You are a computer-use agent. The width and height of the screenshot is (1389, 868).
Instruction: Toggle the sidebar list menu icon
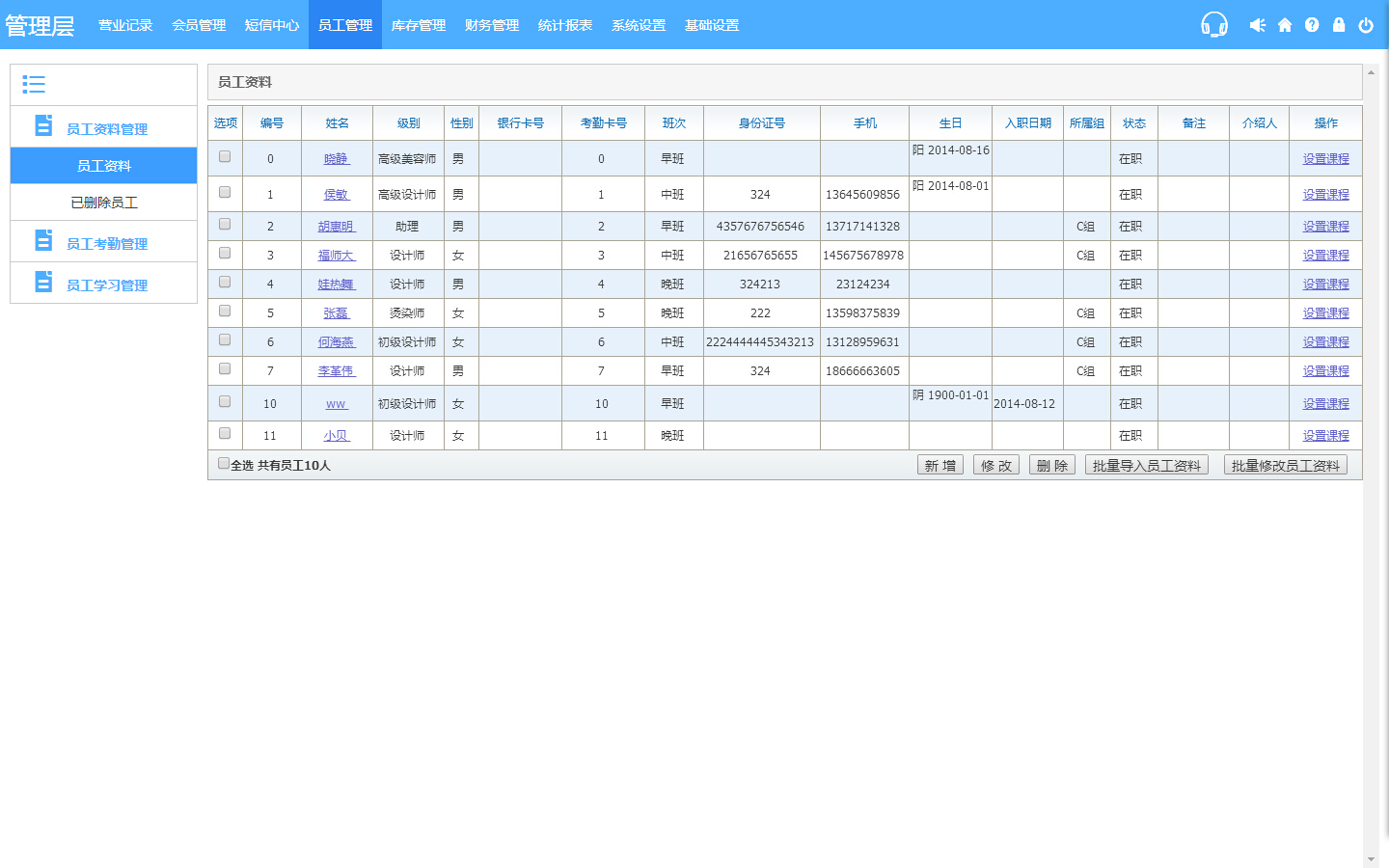[x=34, y=85]
